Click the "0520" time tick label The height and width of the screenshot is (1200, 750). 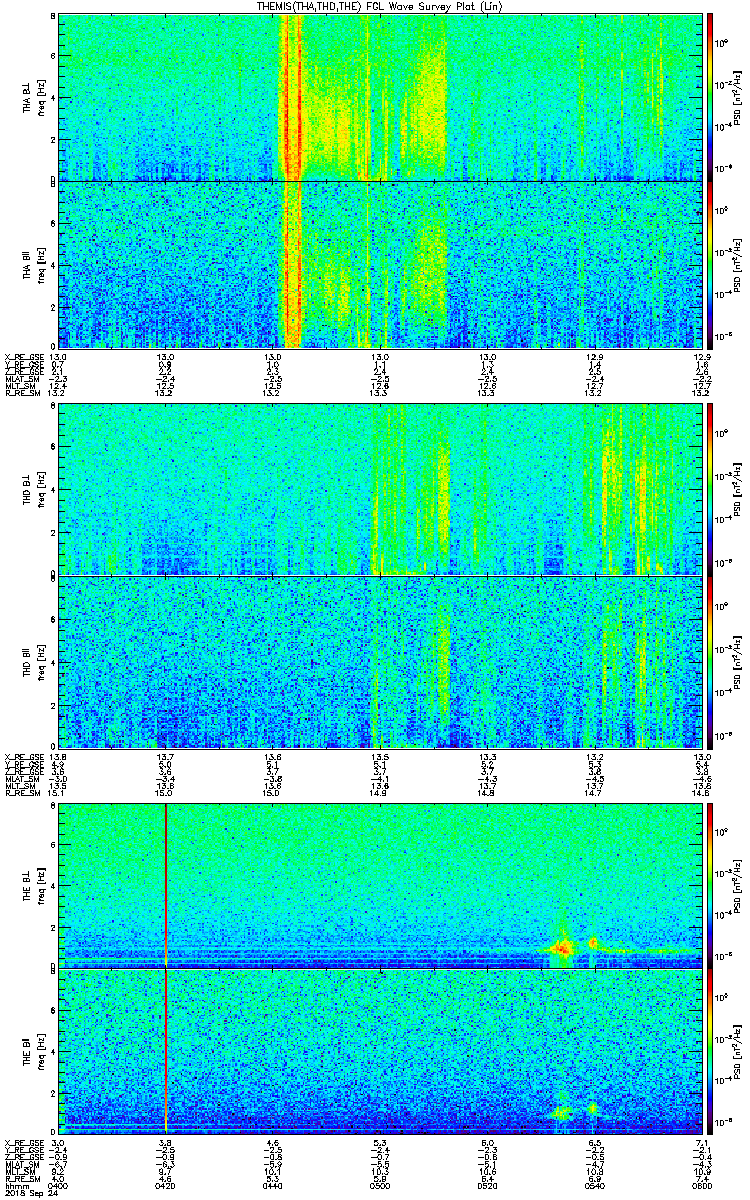tap(486, 1185)
